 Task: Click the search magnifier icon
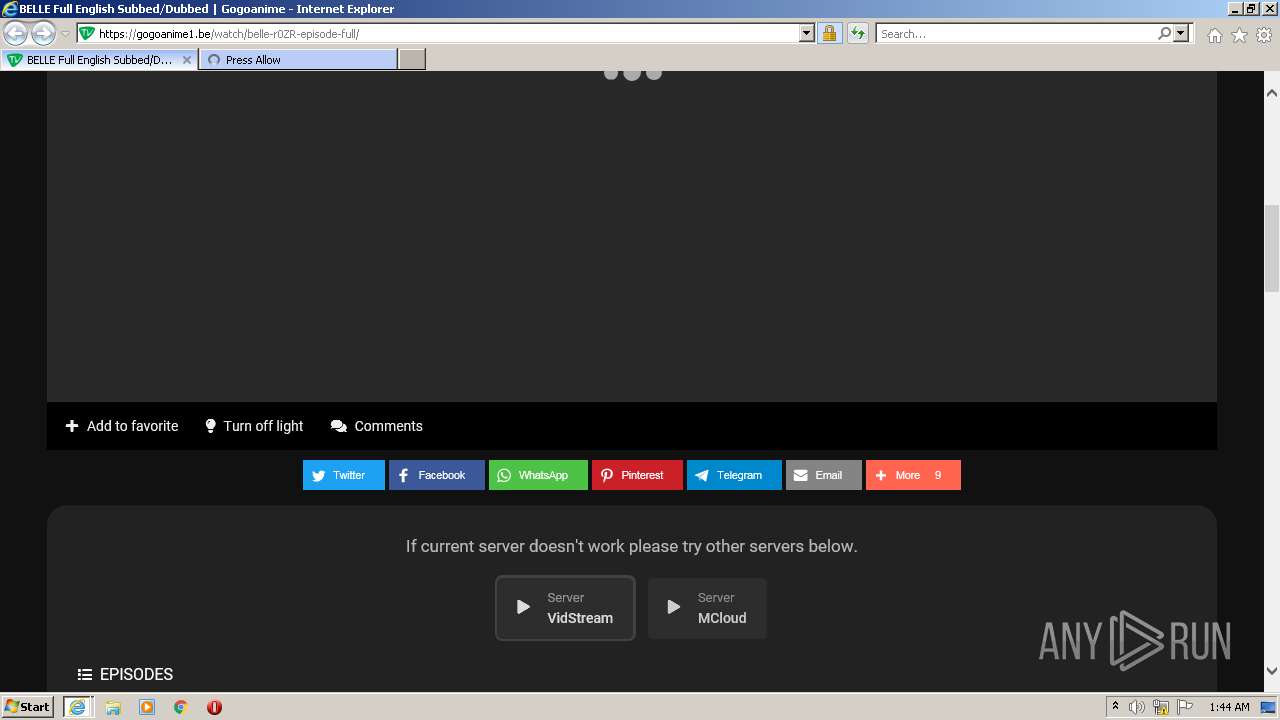pyautogui.click(x=1164, y=34)
